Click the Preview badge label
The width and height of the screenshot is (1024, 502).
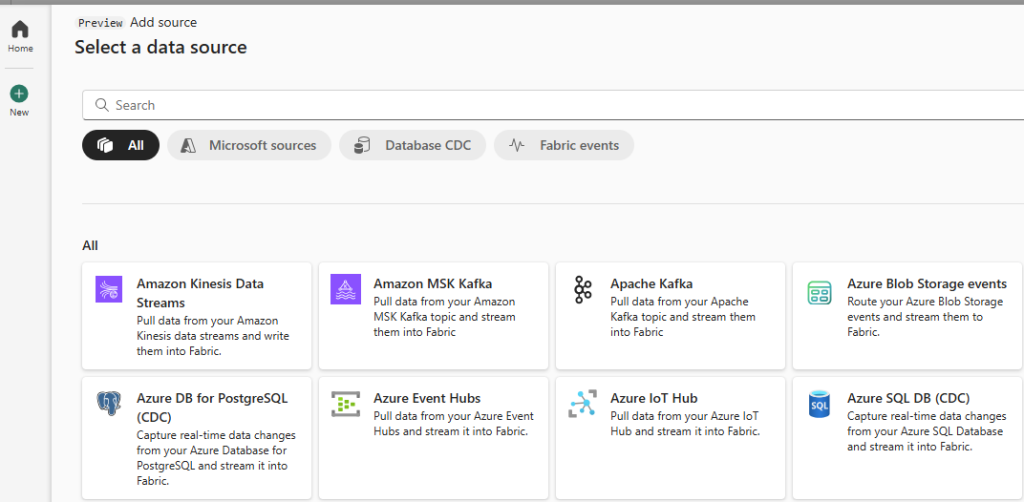100,23
